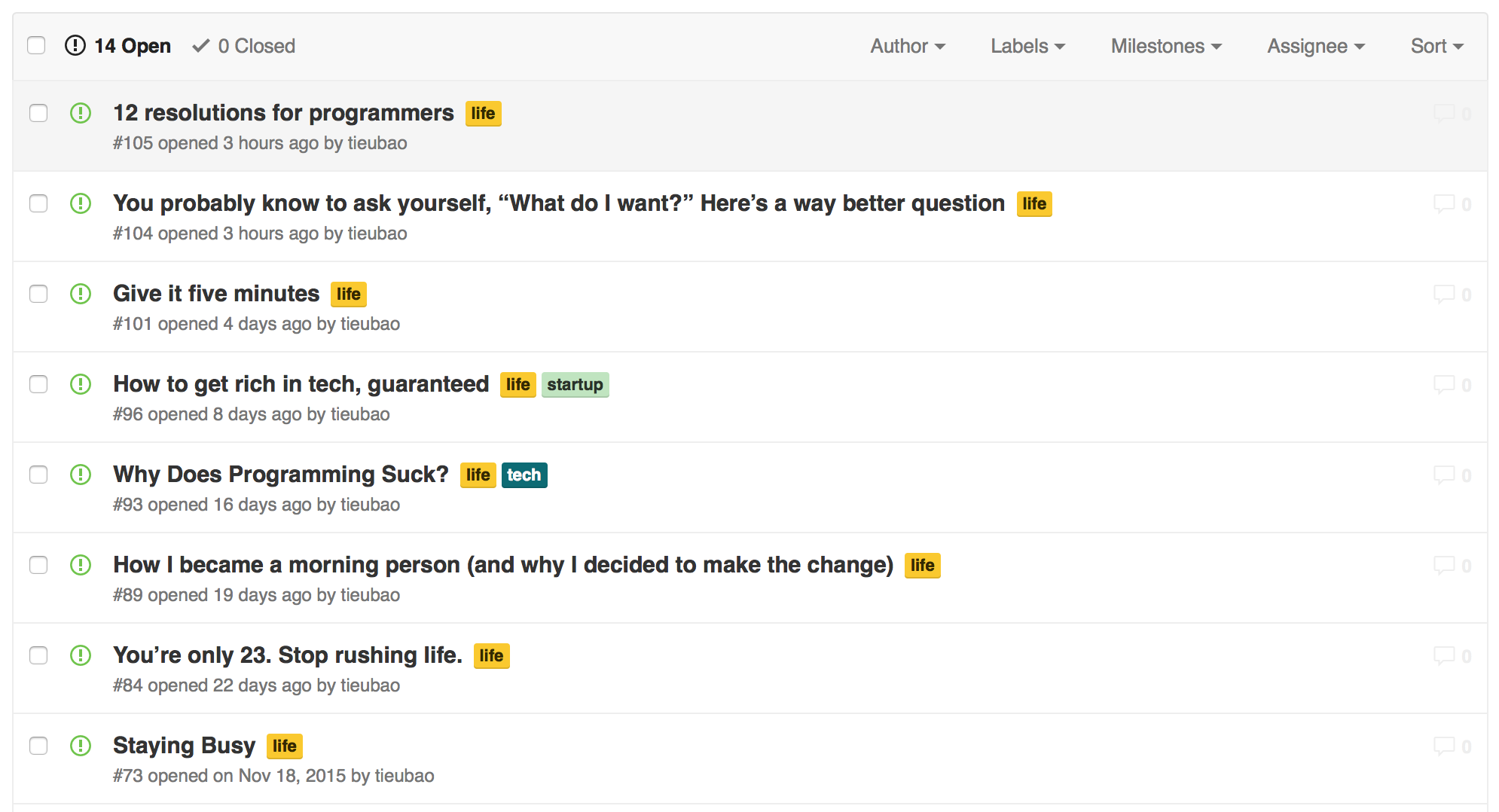Screen dimensions: 1499x812
Task: Select checkbox for 'How I became a morning person'
Action: 38,565
